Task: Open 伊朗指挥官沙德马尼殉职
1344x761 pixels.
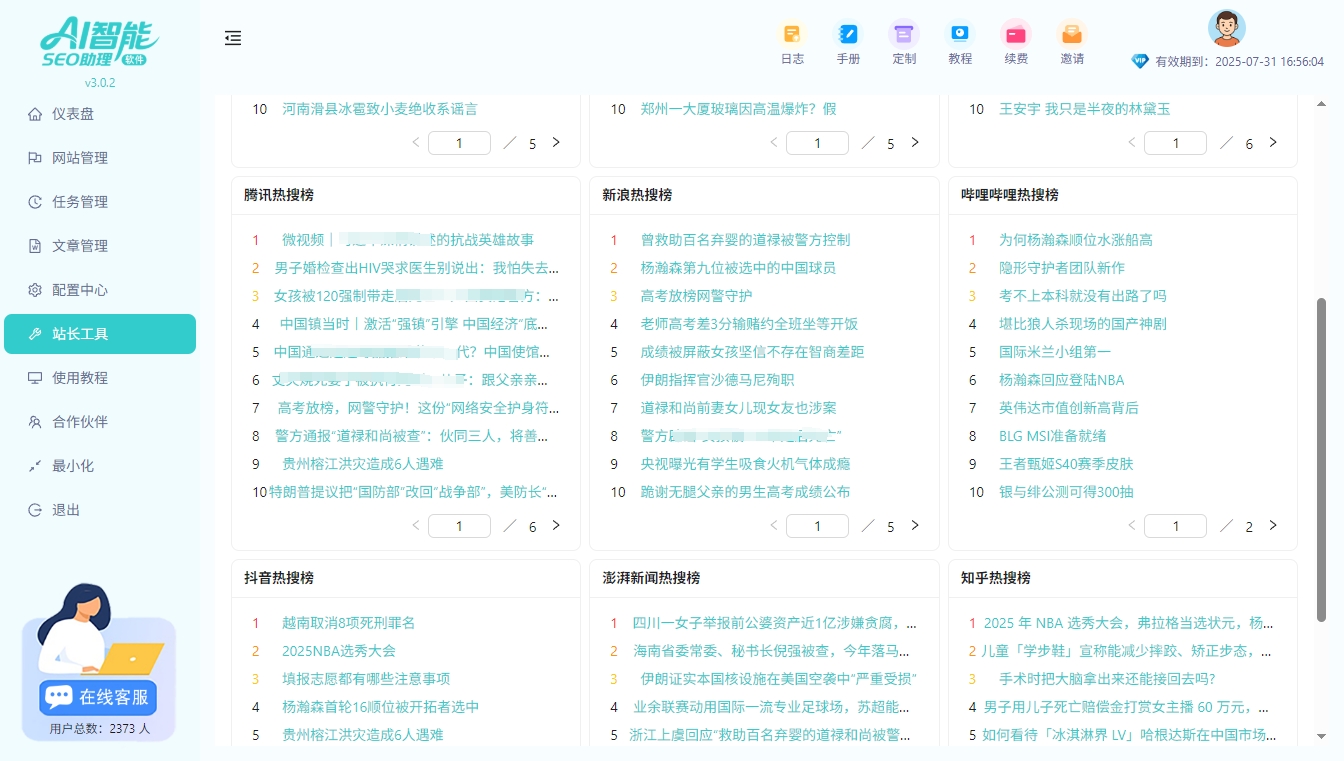Action: click(717, 380)
